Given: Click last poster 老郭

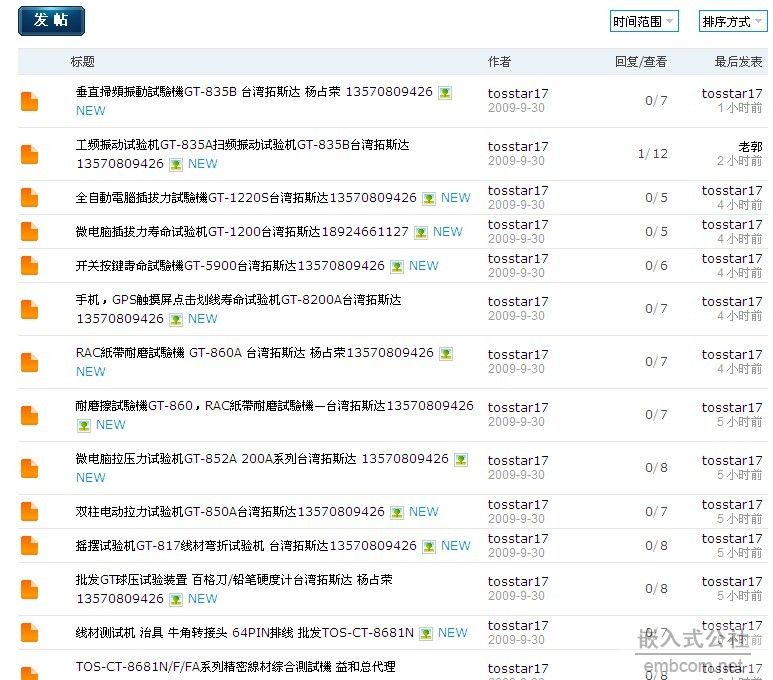Looking at the screenshot, I should (749, 147).
